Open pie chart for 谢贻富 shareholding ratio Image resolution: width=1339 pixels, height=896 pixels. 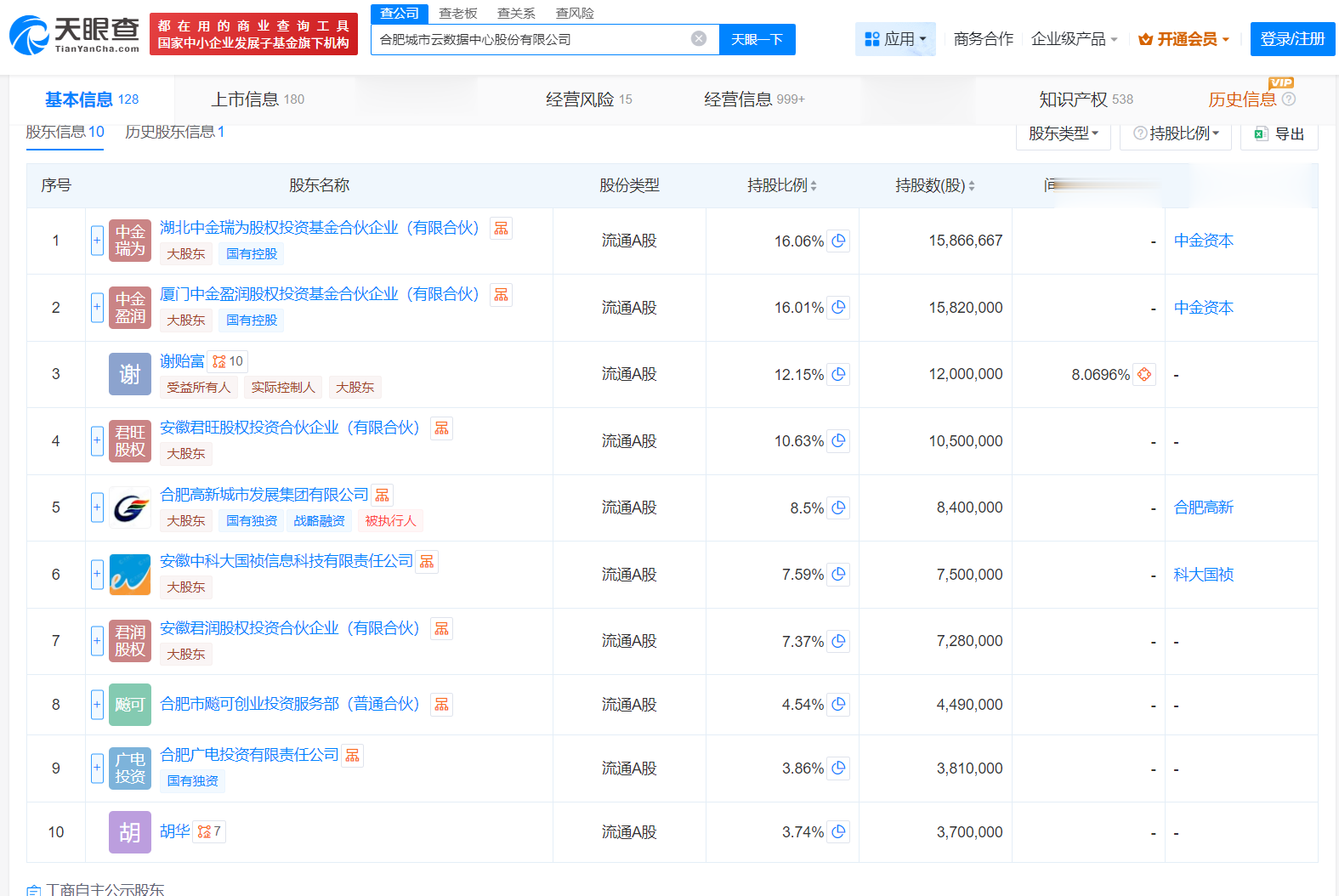838,374
